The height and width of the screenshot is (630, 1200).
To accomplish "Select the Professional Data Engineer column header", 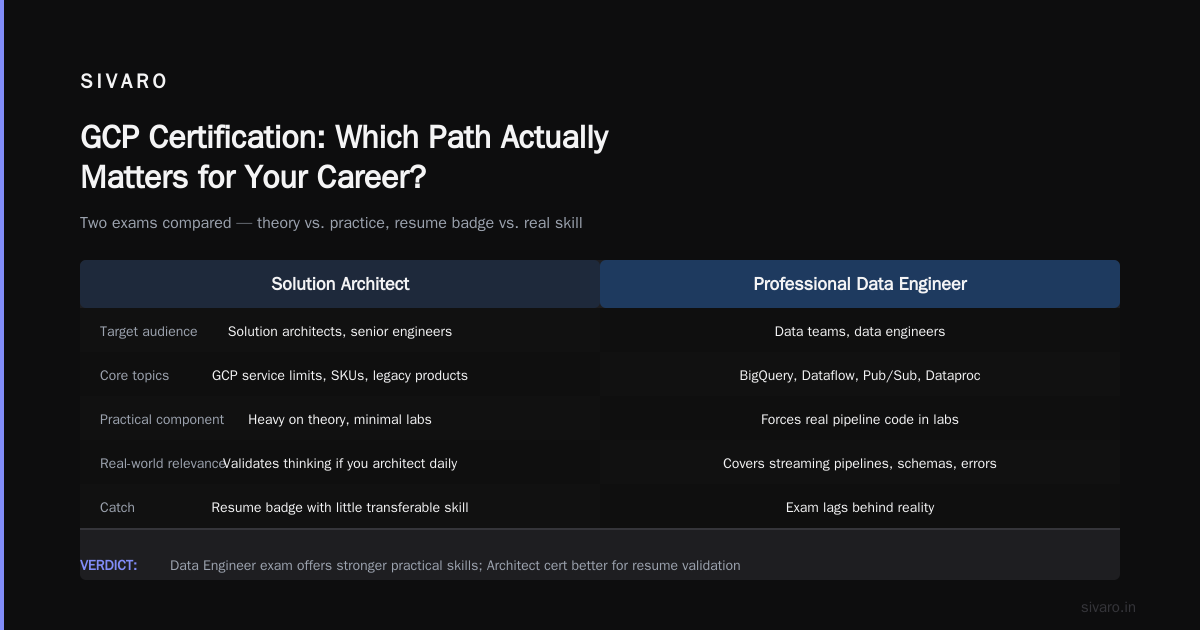I will pyautogui.click(x=860, y=284).
